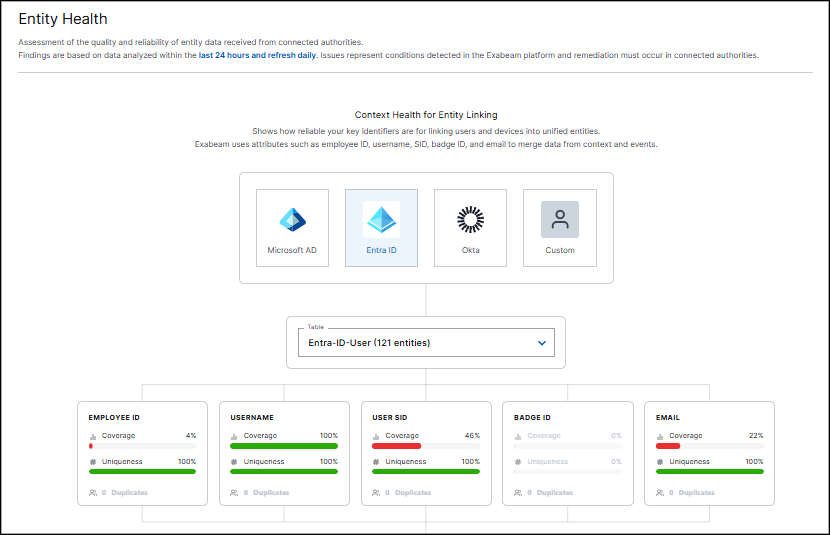This screenshot has width=830, height=535.
Task: Click the Badge ID 0% uniqueness value
Action: [x=616, y=461]
